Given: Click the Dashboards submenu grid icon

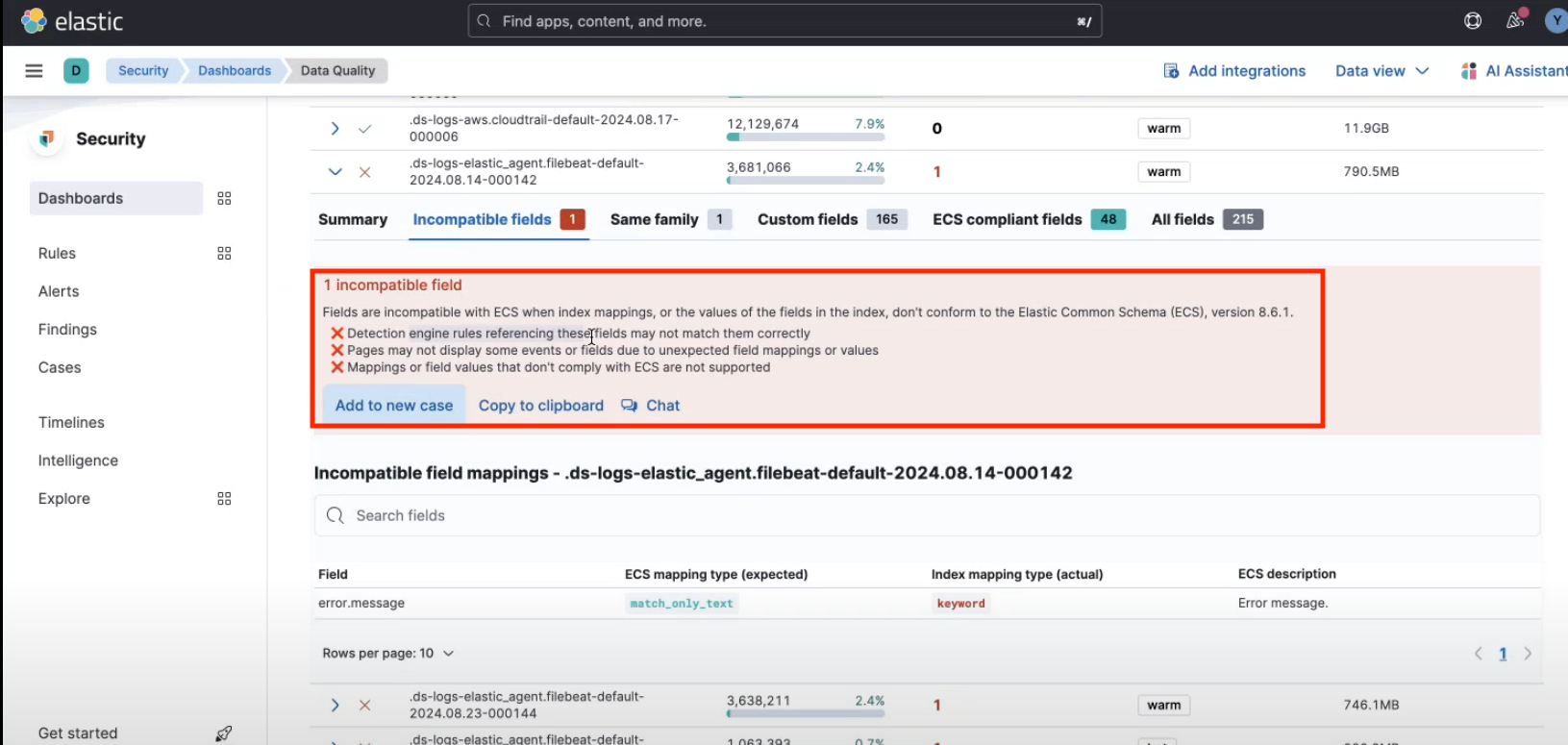Looking at the screenshot, I should pos(224,199).
